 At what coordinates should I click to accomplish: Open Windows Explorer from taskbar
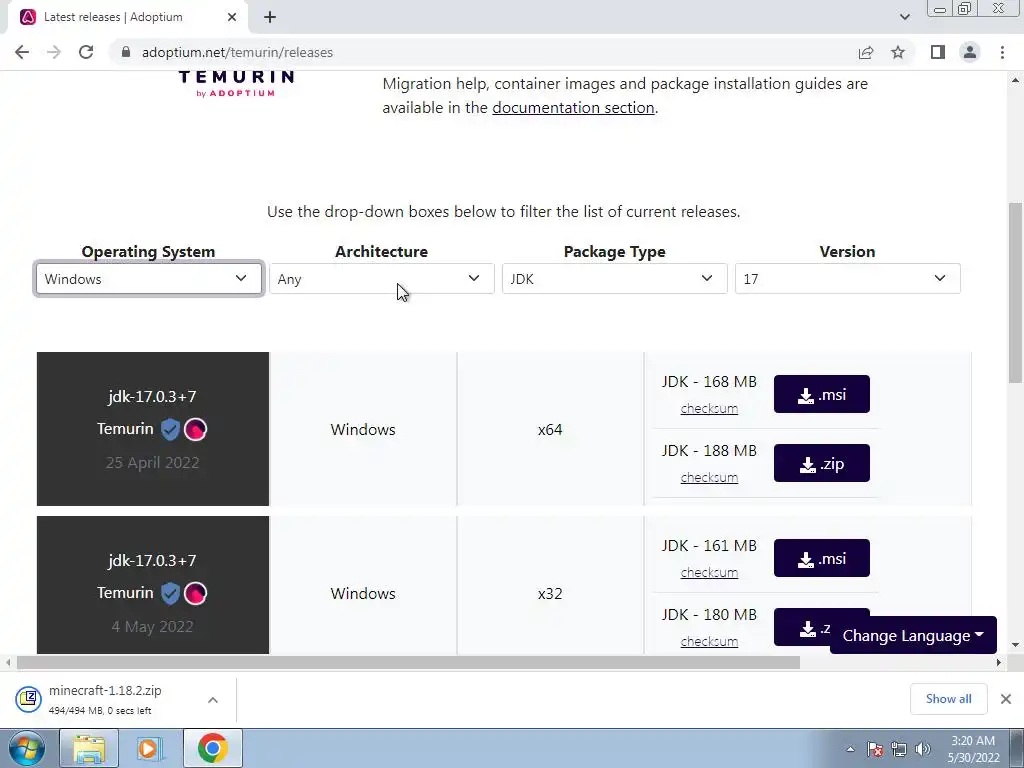[x=89, y=748]
